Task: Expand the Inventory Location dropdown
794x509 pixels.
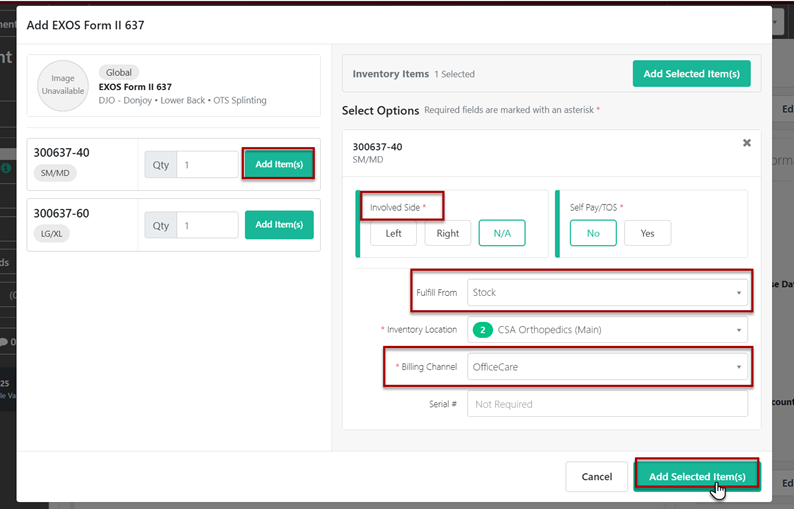Action: point(607,330)
